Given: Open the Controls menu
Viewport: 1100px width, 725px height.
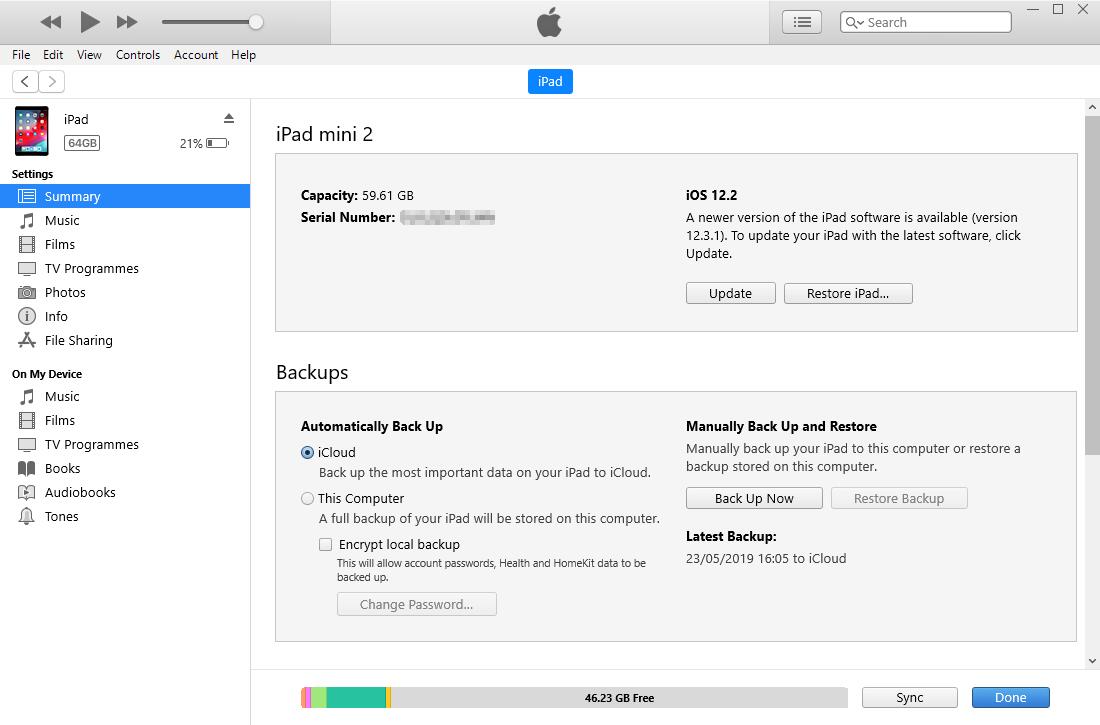Looking at the screenshot, I should coord(138,55).
